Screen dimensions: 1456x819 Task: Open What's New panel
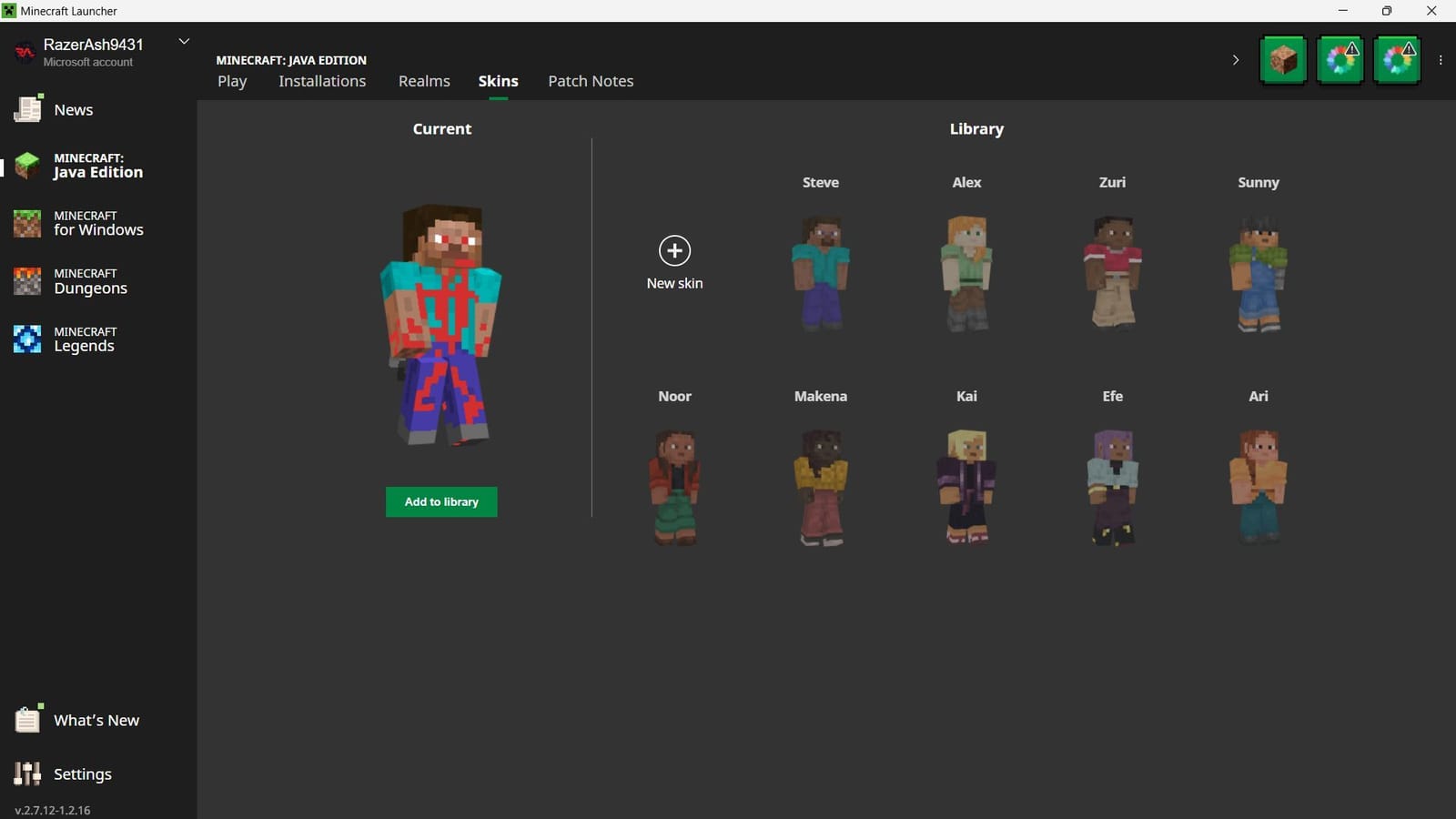coord(96,720)
